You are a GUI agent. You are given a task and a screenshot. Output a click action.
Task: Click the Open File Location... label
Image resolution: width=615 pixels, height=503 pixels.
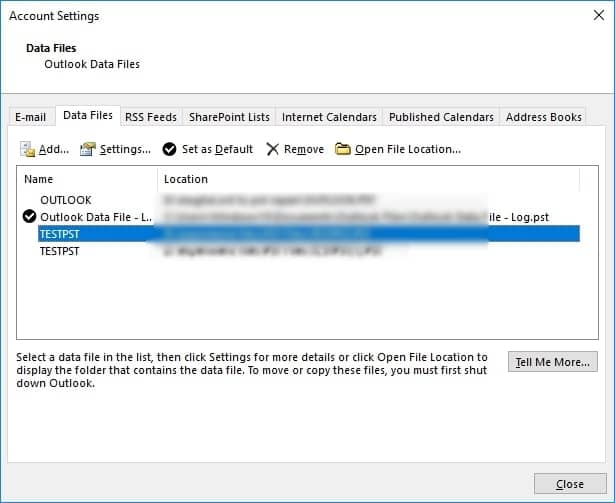click(408, 149)
